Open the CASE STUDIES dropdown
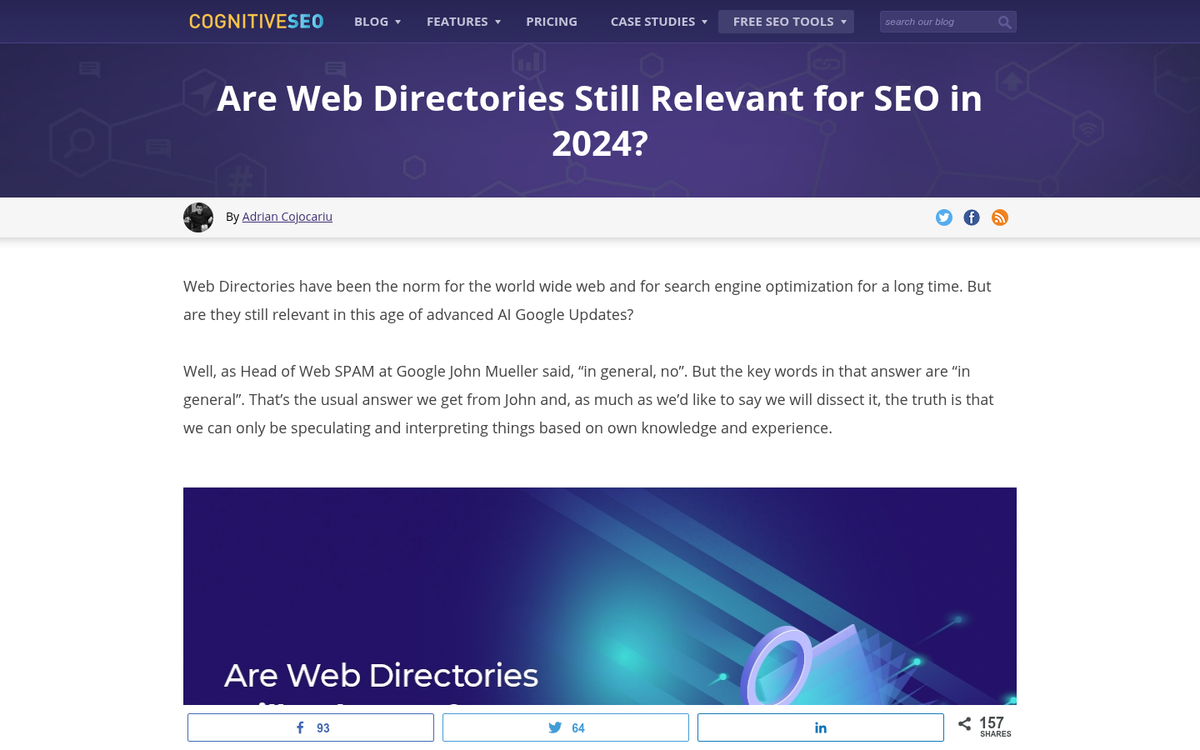Screen dimensions: 1200x750 pos(653,21)
